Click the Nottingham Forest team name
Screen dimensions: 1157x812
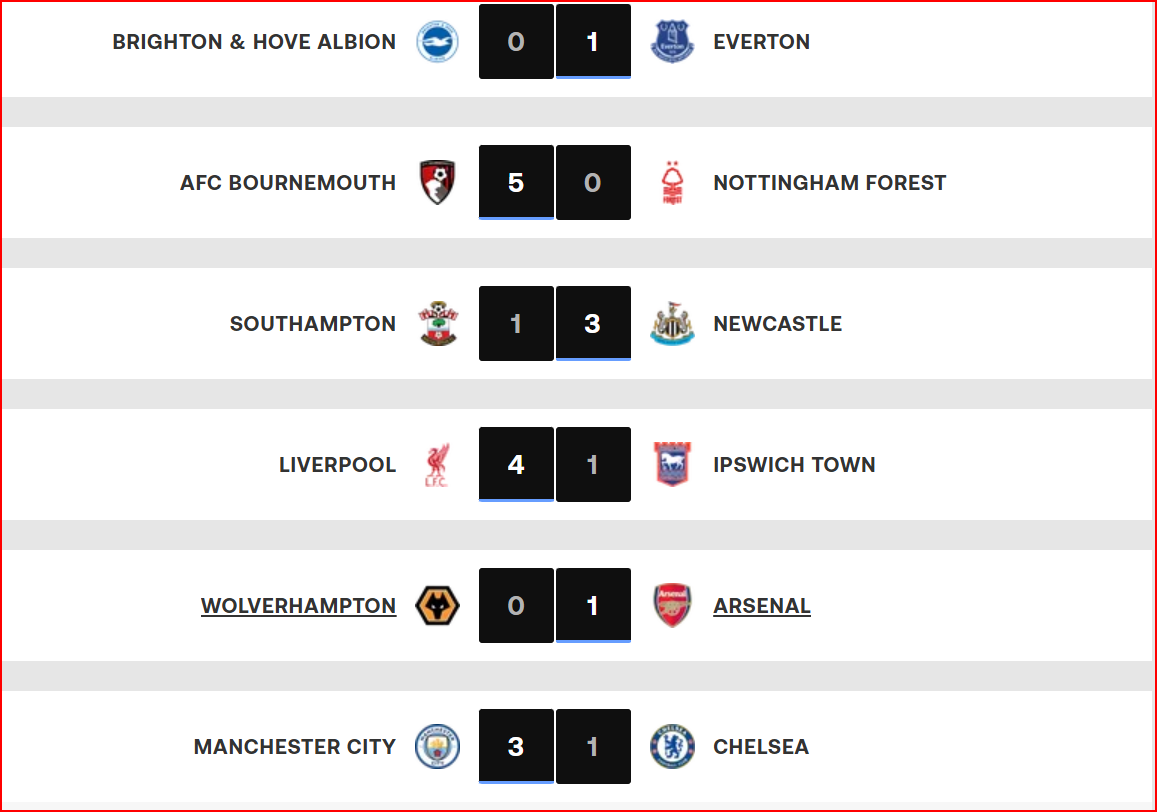(829, 183)
